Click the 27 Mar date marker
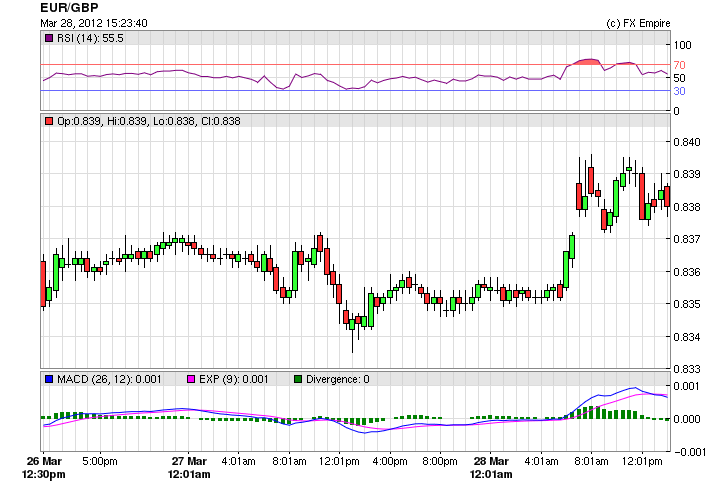Viewport: 710px width, 487px height. coord(188,461)
